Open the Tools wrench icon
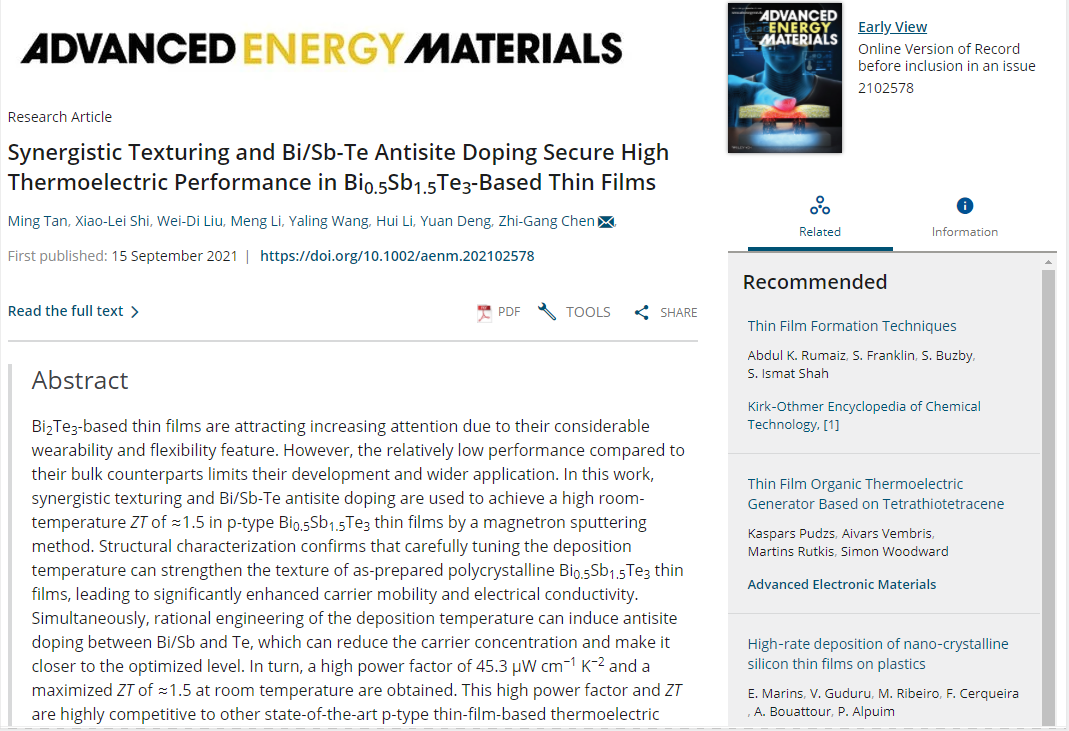Screen dimensions: 1069x731 click(547, 312)
